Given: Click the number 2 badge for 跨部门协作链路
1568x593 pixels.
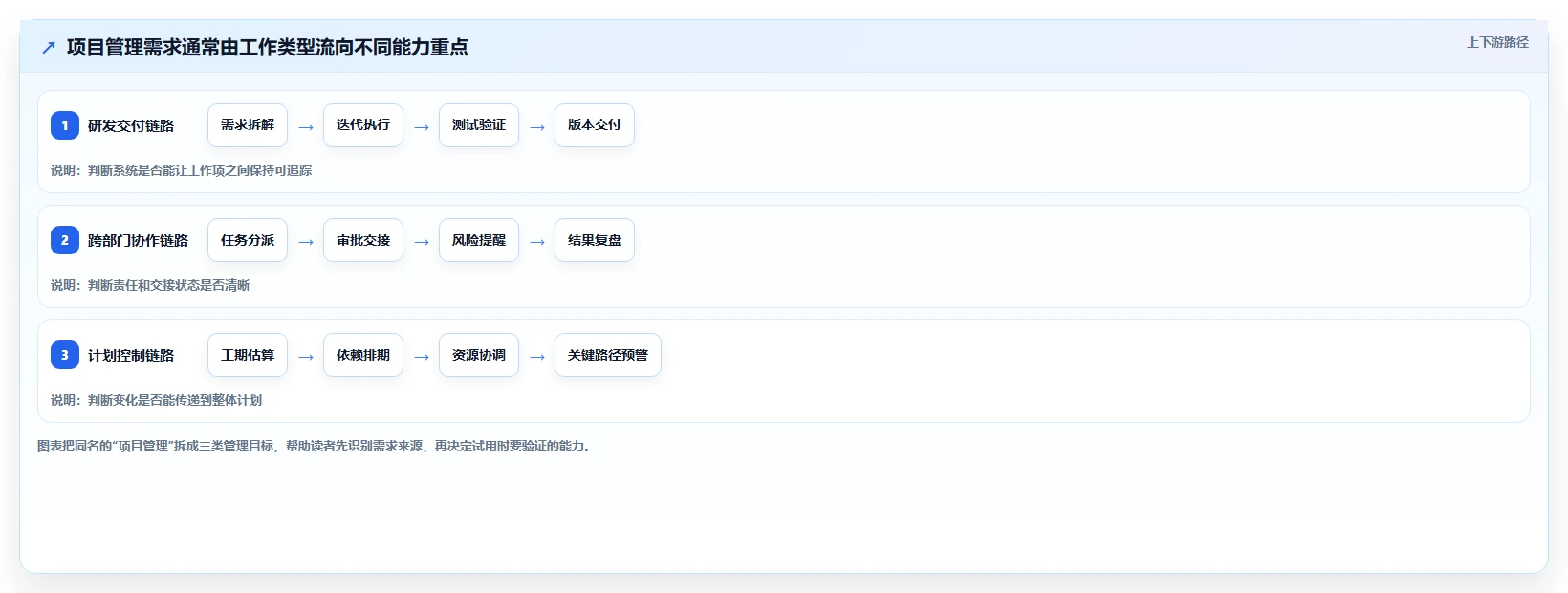Looking at the screenshot, I should tap(65, 240).
